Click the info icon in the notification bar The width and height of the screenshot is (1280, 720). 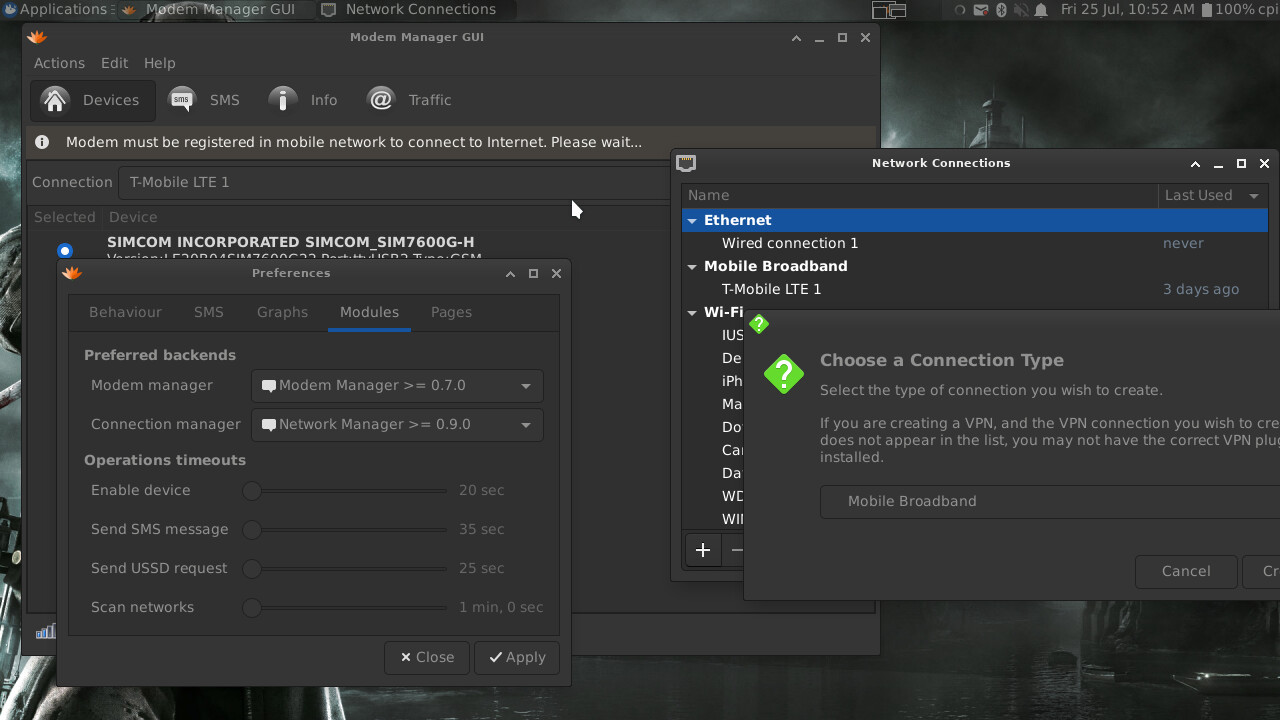coord(43,142)
